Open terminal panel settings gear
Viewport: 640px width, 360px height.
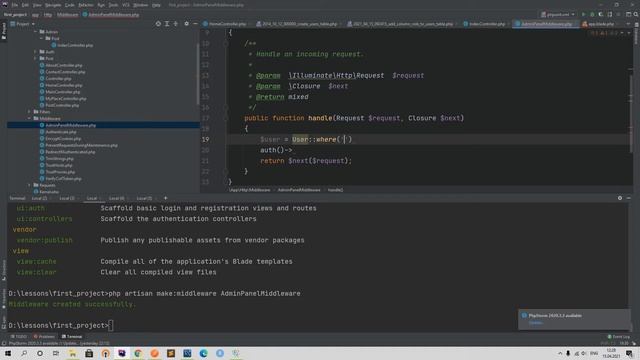coord(620,198)
